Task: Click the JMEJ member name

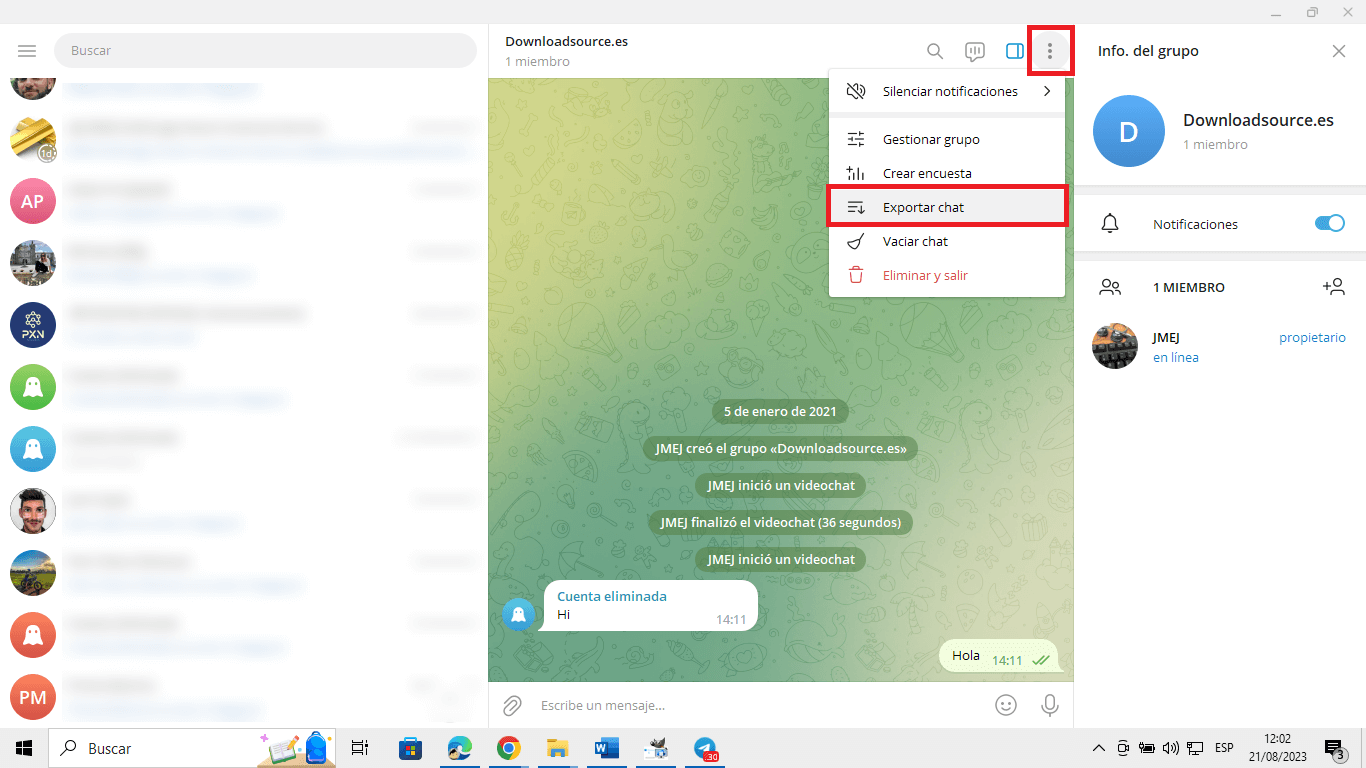Action: 1166,337
